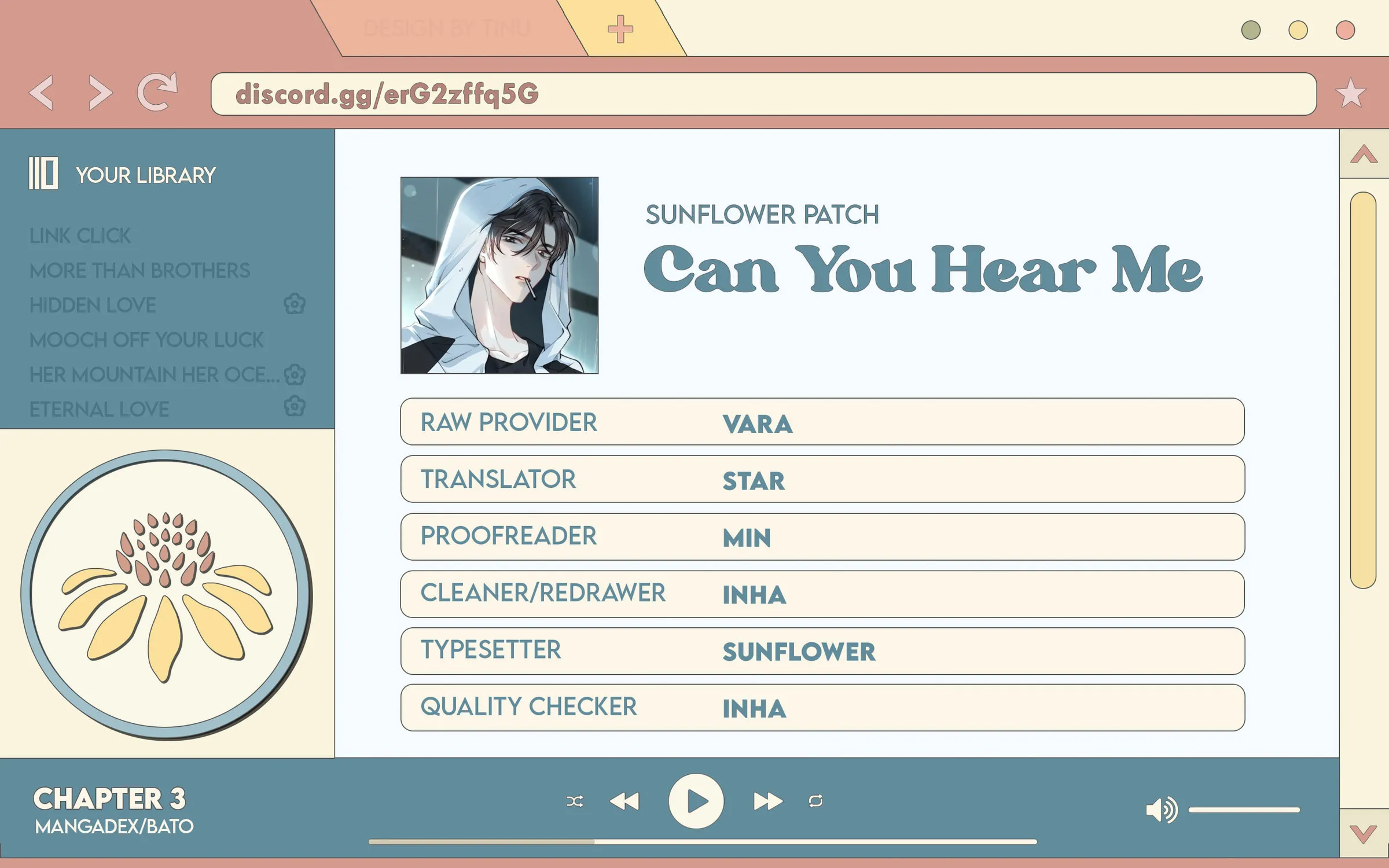Open Link Click in the library list
Screen dimensions: 1389x868
pos(80,236)
